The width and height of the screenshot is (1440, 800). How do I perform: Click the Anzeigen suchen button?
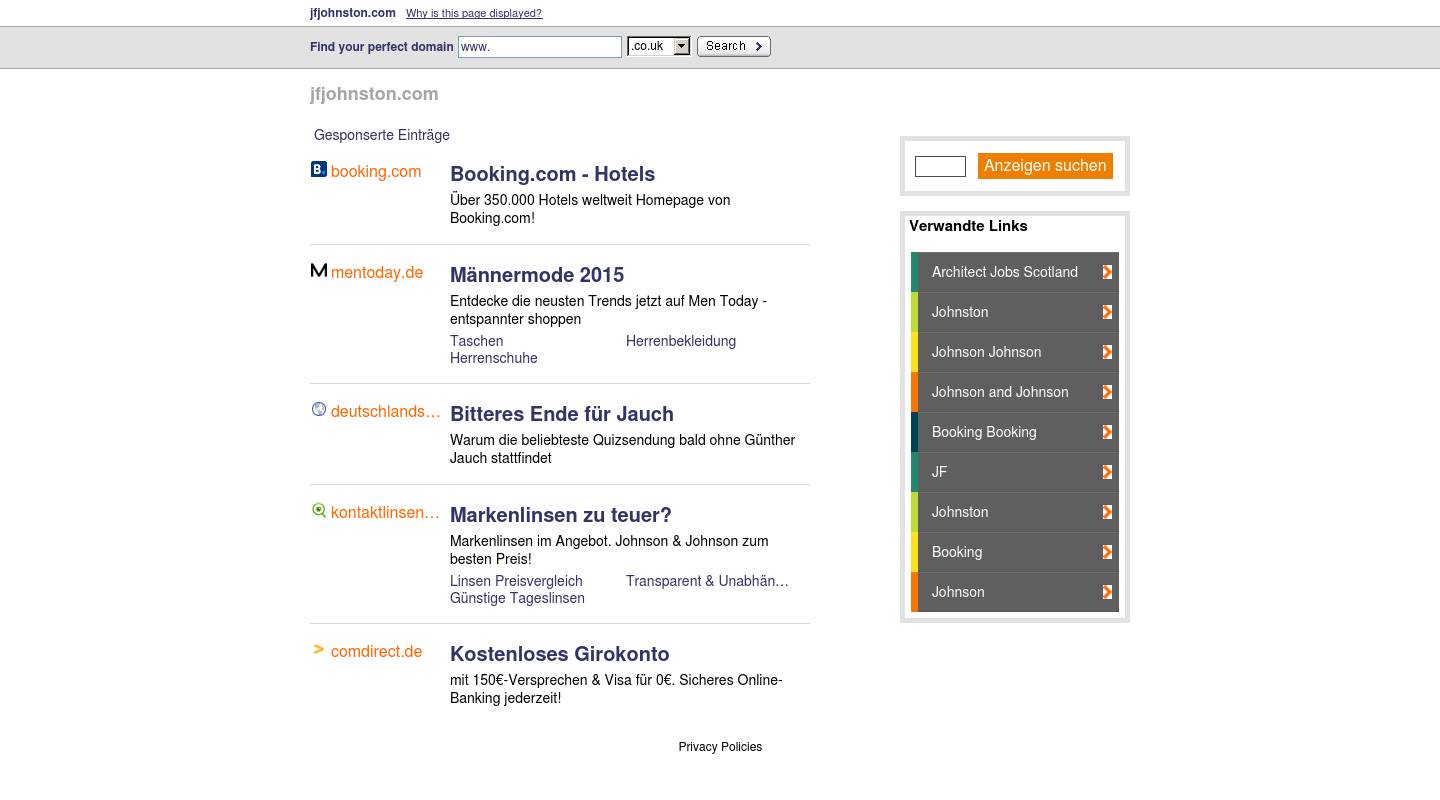pyautogui.click(x=1045, y=166)
